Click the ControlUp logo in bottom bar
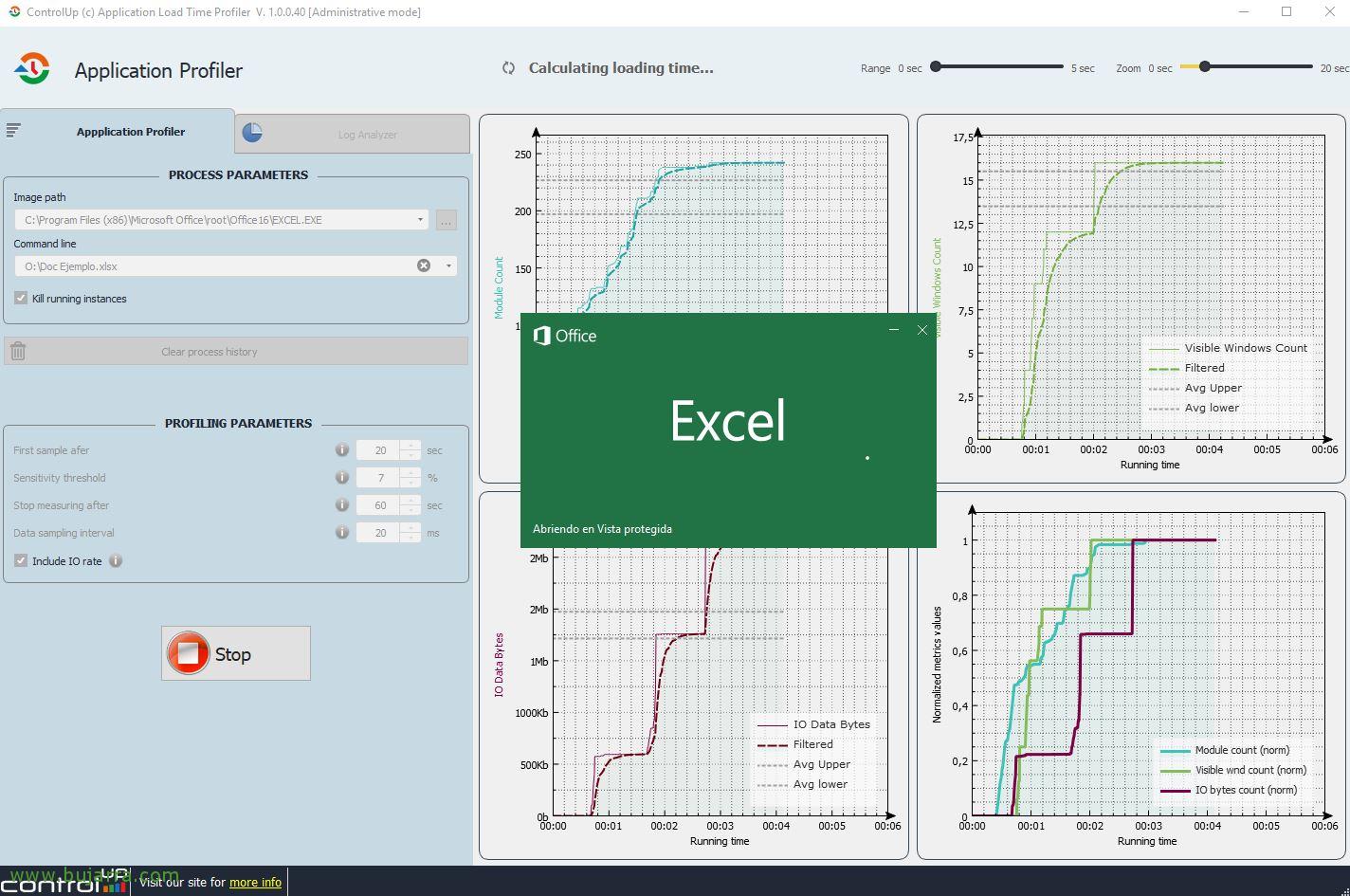Screen dimensions: 1350x896 coord(64,882)
